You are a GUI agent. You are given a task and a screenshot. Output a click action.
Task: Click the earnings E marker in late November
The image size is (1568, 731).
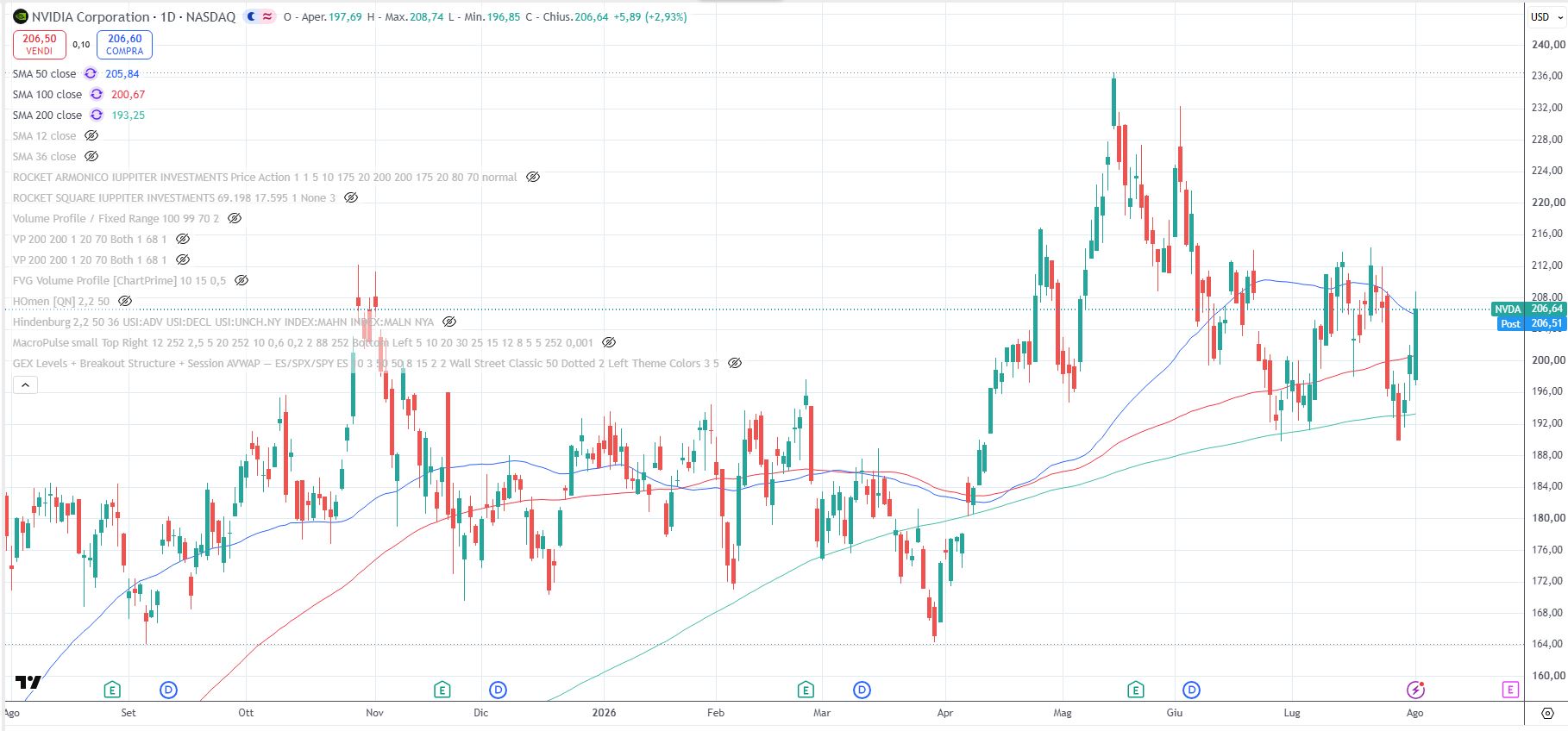pos(442,690)
